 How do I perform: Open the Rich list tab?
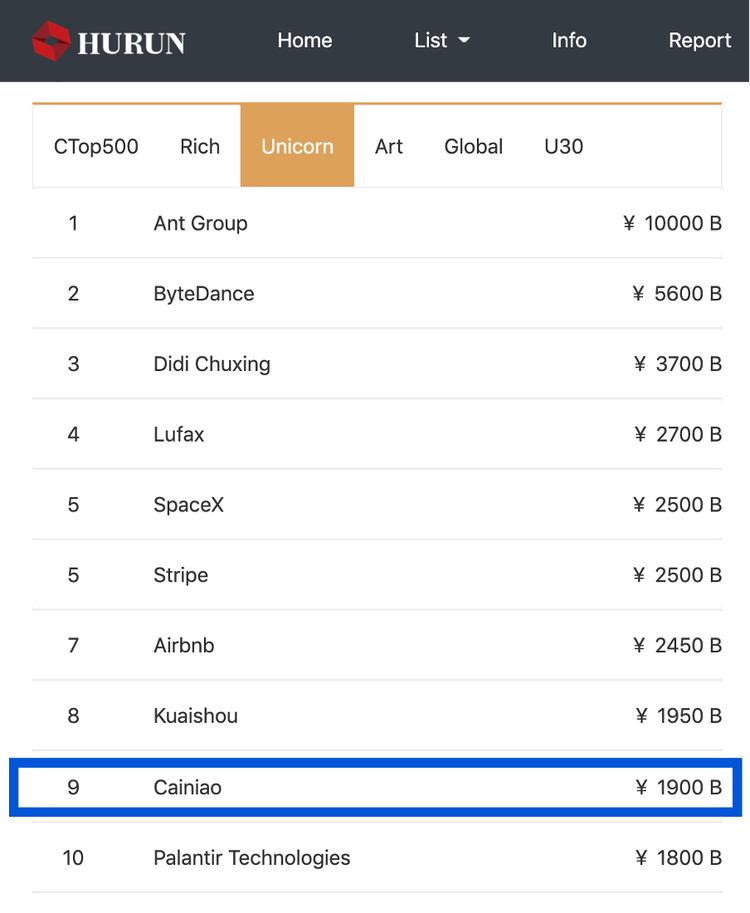tap(199, 146)
